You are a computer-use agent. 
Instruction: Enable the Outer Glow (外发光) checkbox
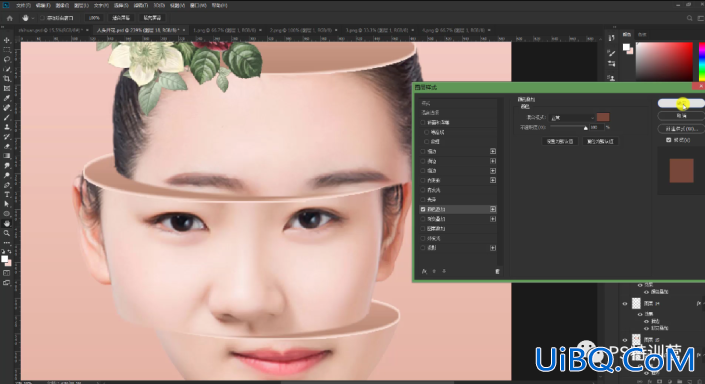(423, 238)
